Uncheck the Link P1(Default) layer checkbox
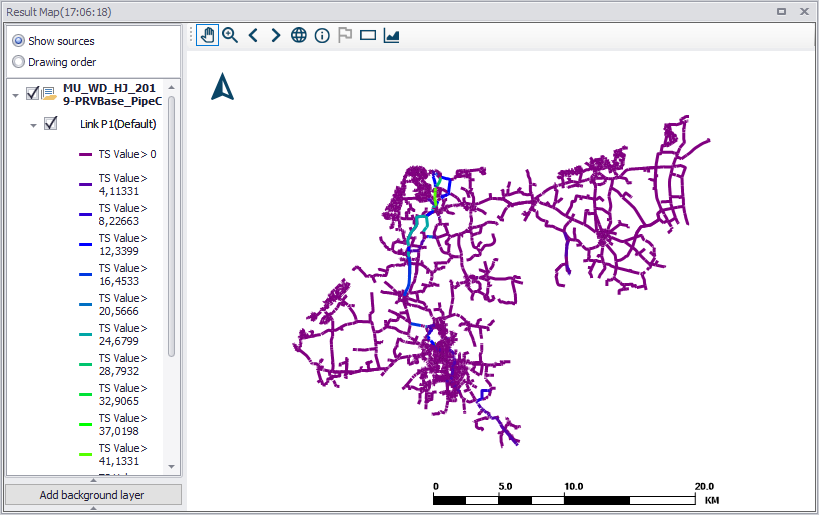 [51, 124]
